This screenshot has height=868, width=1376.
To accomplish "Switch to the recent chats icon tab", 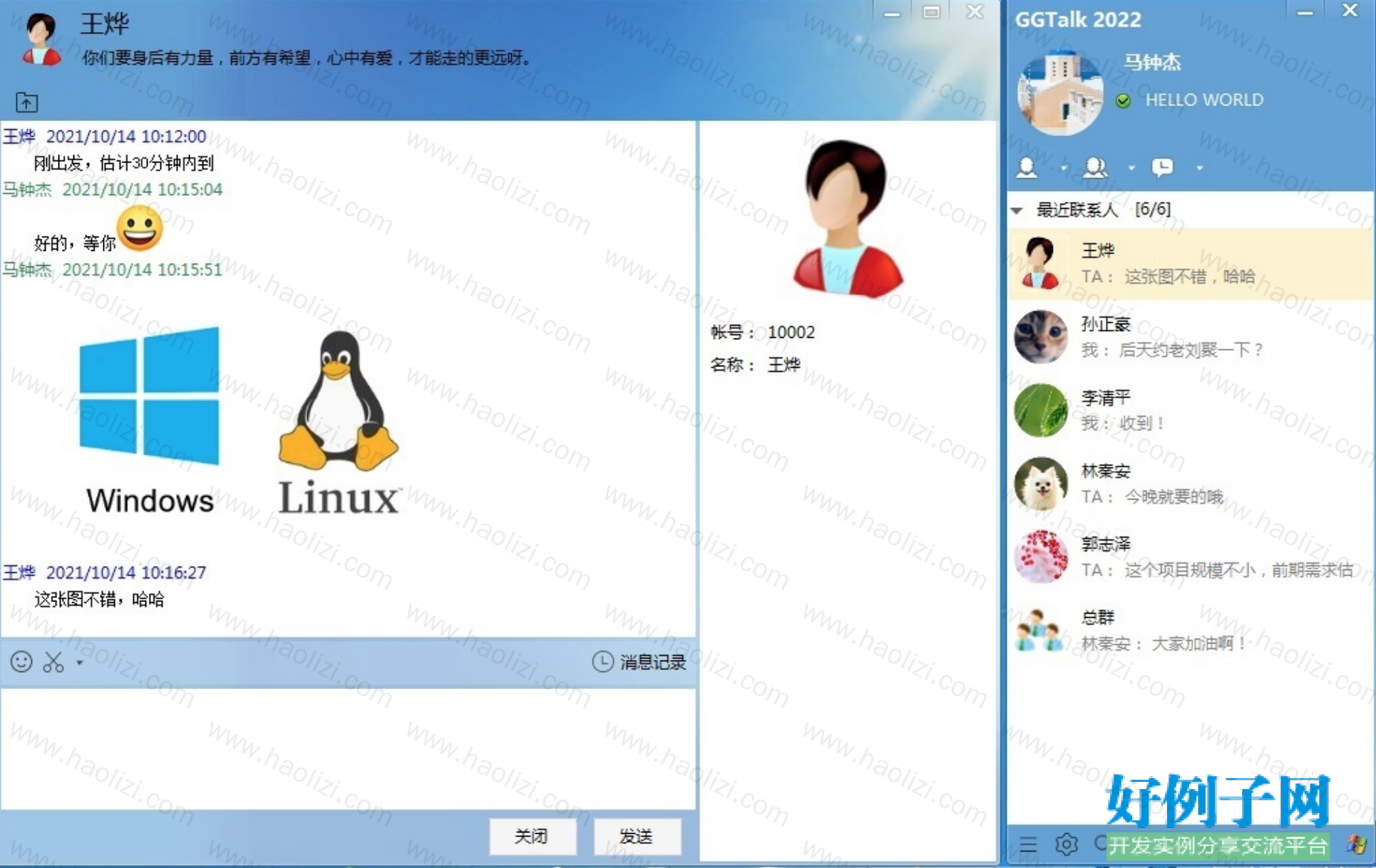I will (1162, 167).
